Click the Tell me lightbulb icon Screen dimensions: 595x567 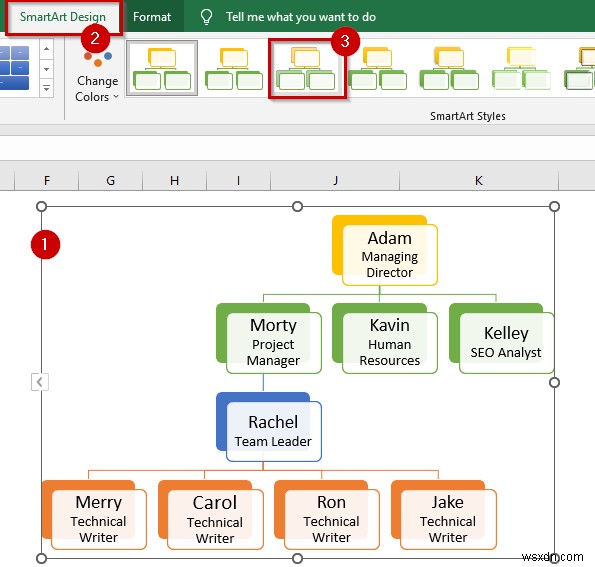coord(206,17)
